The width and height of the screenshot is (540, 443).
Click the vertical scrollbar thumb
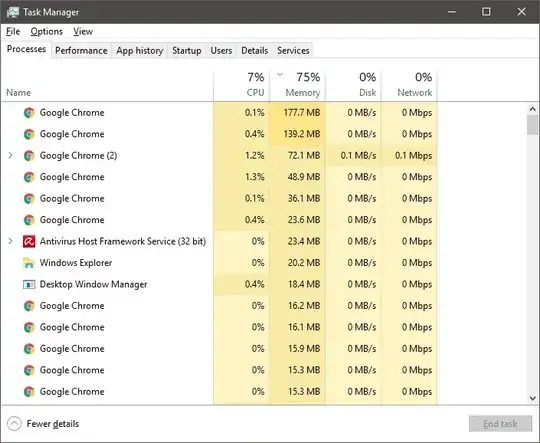[x=532, y=125]
